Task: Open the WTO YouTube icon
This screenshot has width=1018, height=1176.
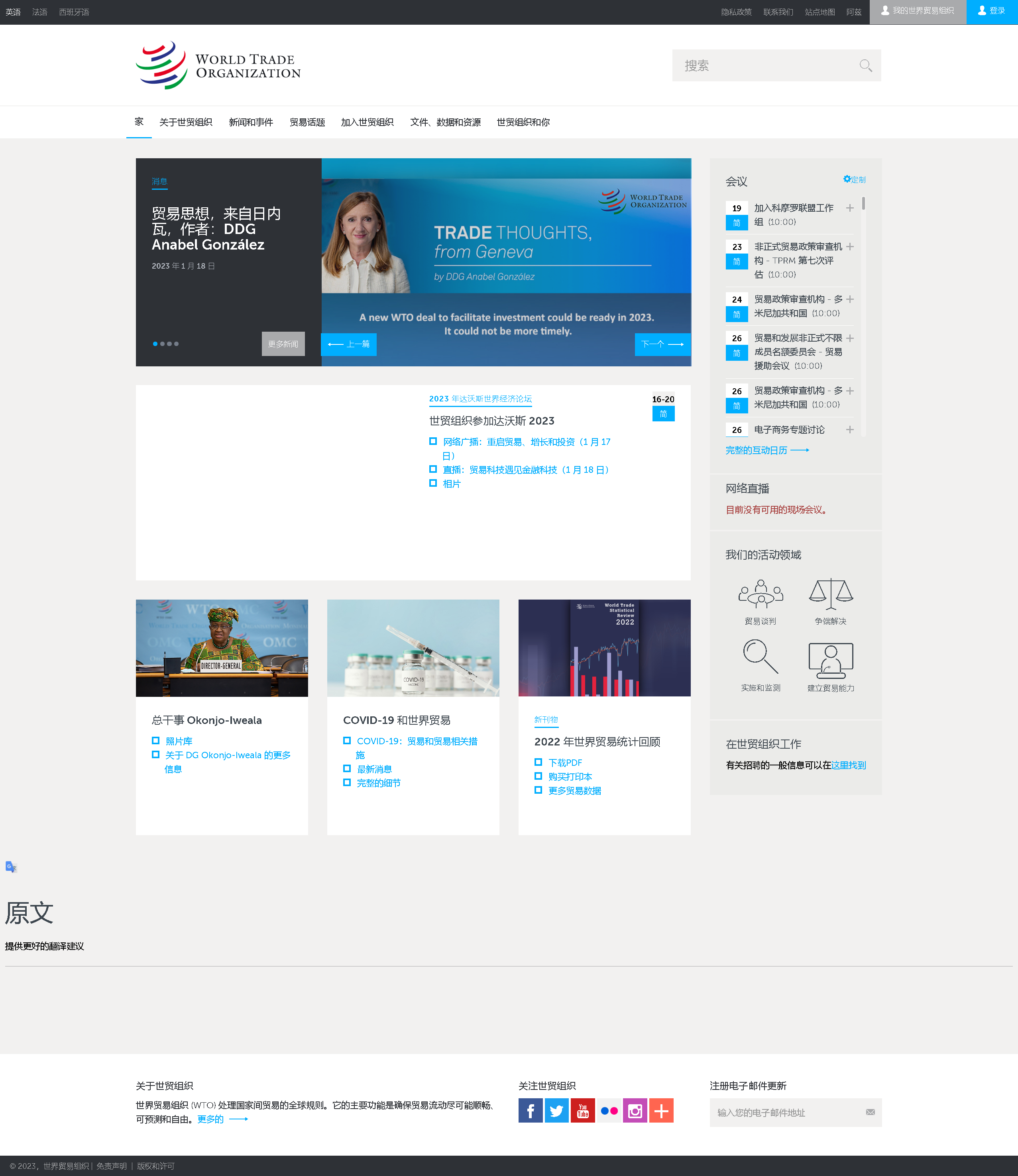Action: [582, 1111]
